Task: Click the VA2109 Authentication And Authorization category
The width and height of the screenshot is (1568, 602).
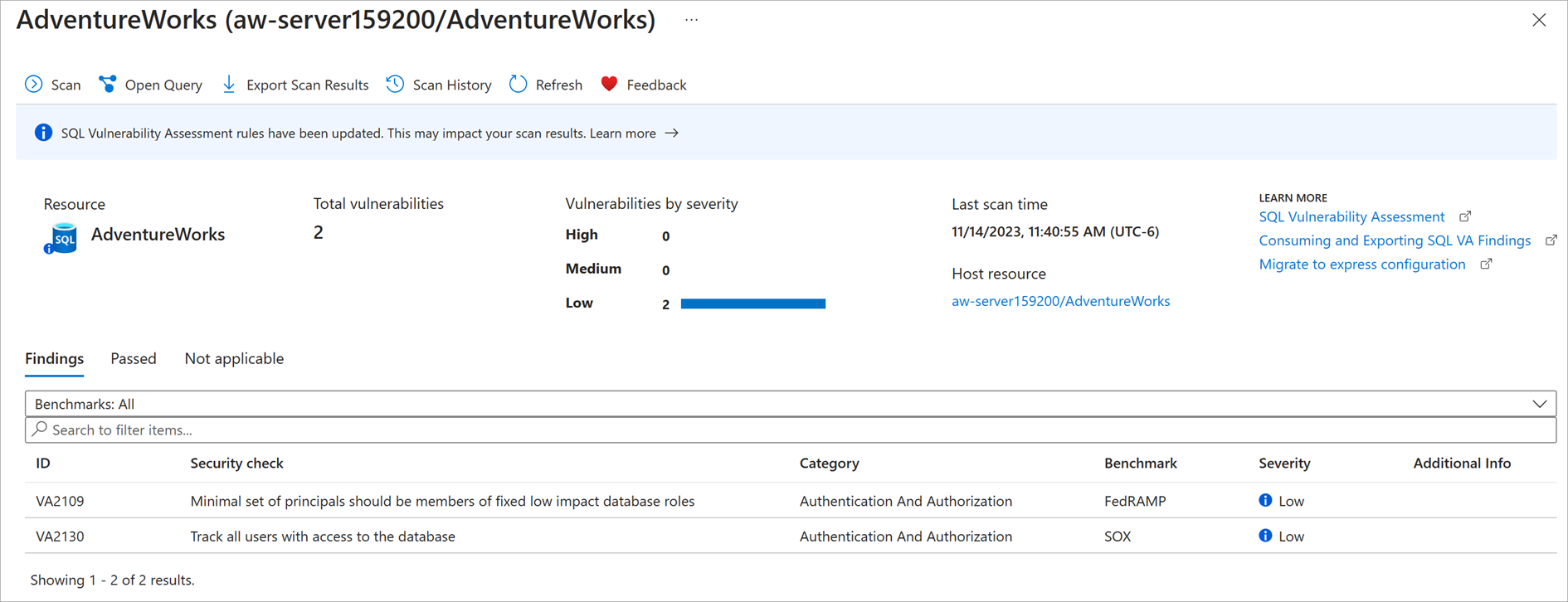Action: point(906,501)
